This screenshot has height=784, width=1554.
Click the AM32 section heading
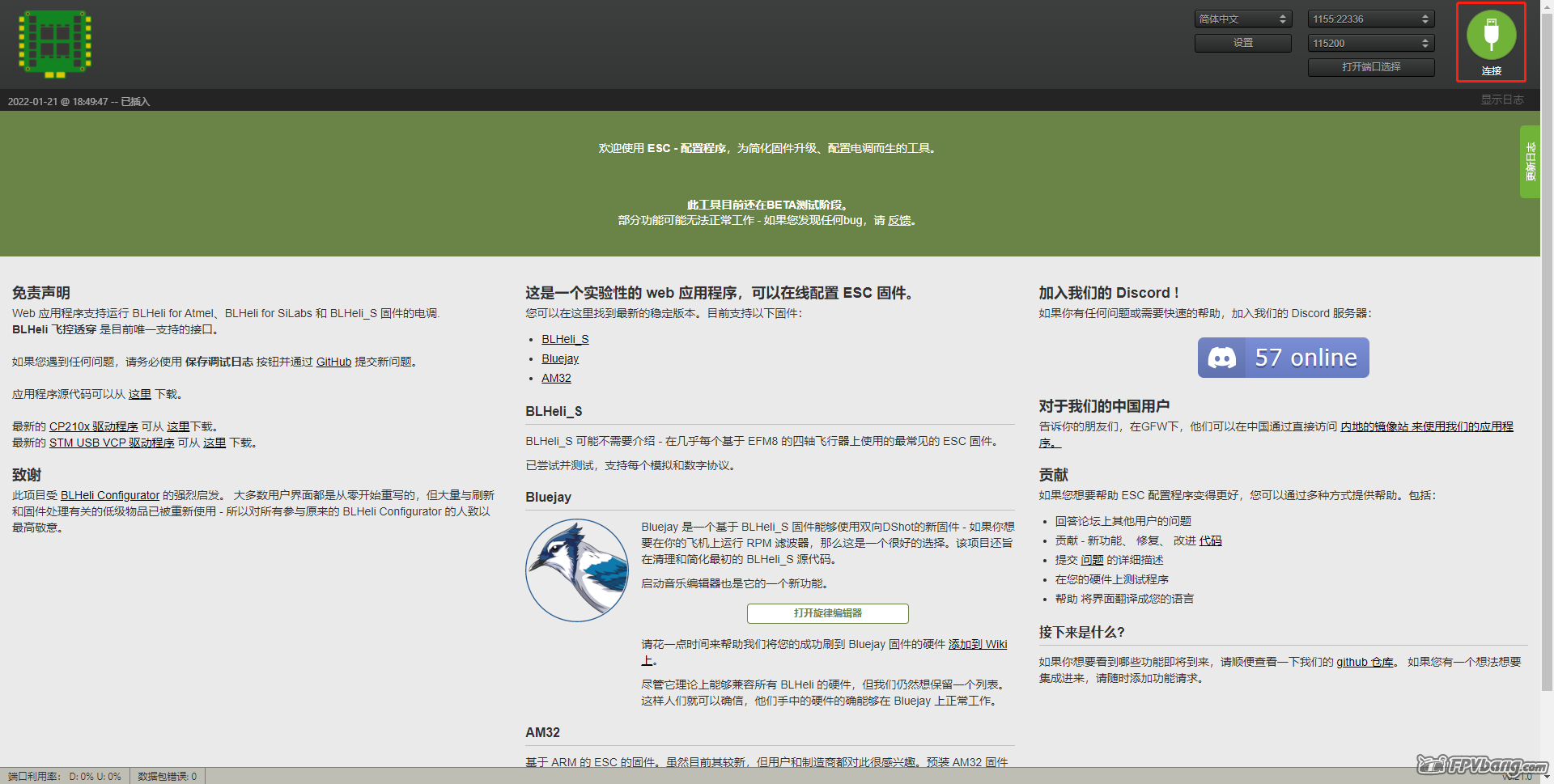coord(542,732)
